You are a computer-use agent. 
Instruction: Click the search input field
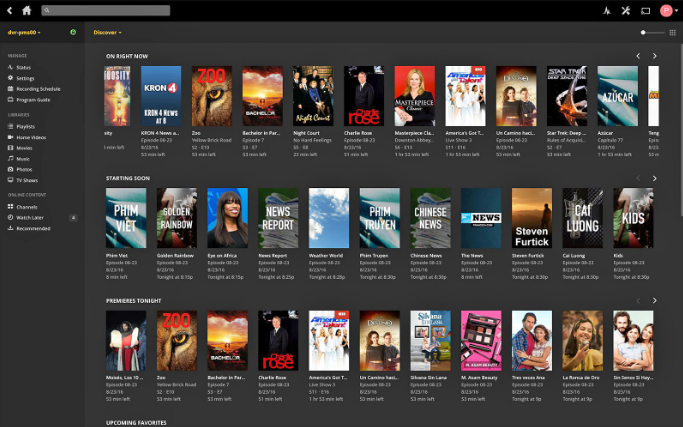pyautogui.click(x=105, y=10)
